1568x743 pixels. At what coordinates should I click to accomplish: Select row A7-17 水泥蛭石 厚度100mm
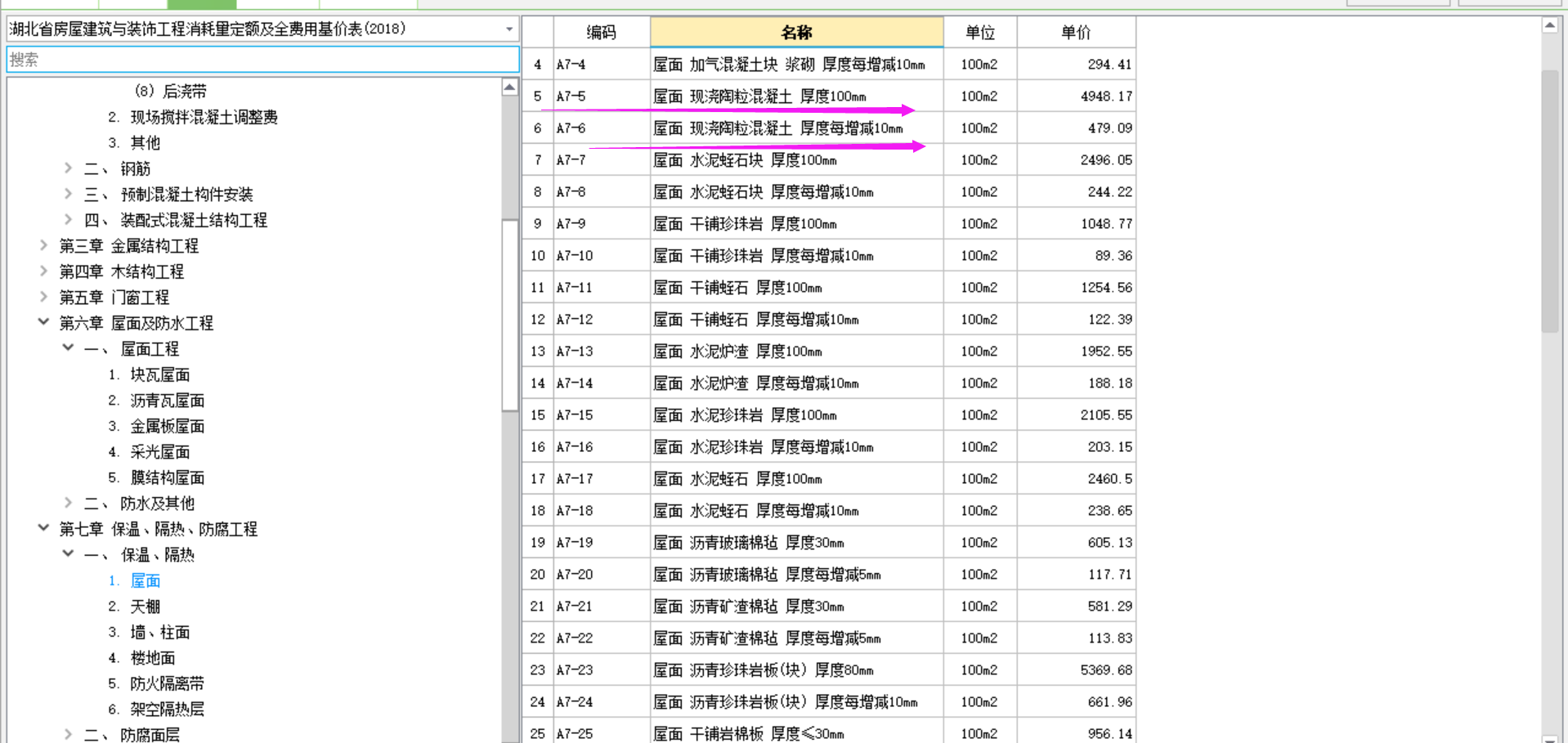click(x=829, y=478)
